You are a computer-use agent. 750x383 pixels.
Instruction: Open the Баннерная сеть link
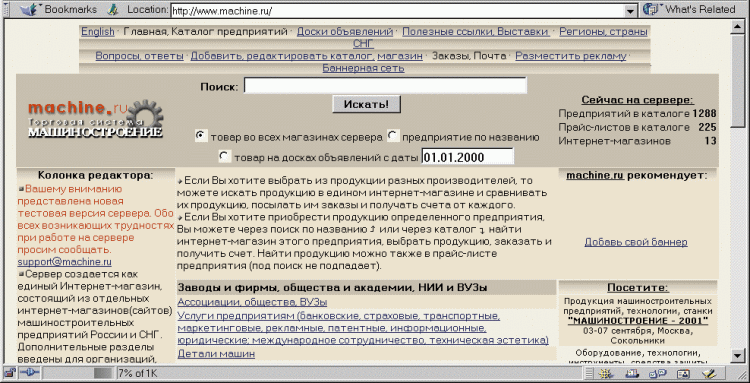pos(363,68)
